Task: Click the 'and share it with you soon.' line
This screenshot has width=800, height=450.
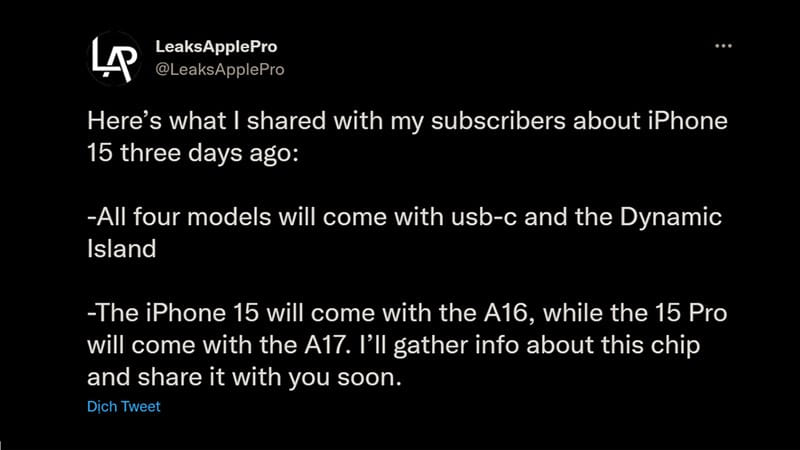Action: (244, 378)
